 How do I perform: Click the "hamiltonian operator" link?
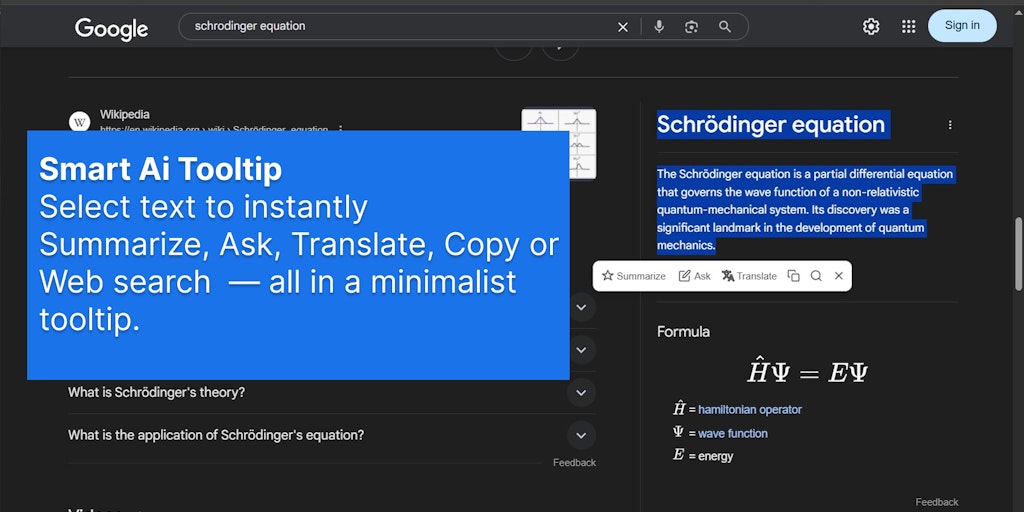click(x=750, y=409)
